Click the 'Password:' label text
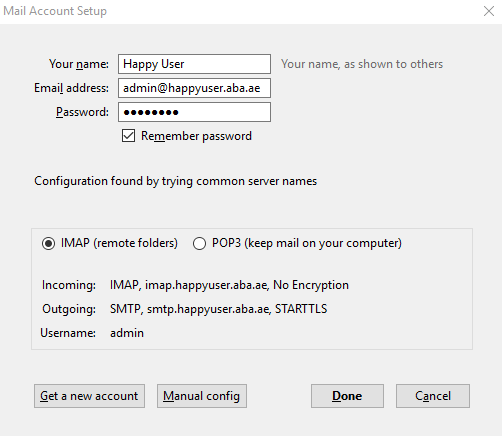Viewport: 502px width, 436px height. 82,112
